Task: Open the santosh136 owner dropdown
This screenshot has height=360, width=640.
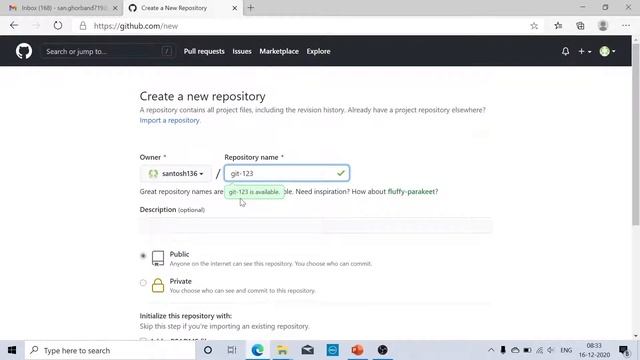Action: click(176, 173)
